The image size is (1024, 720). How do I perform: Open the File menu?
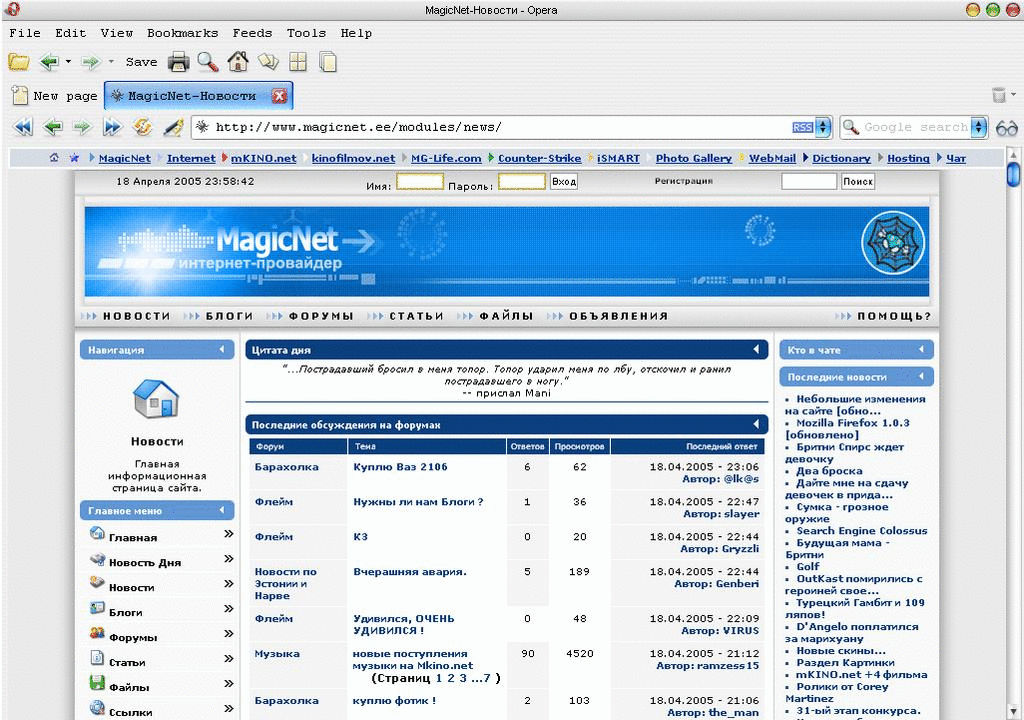click(25, 33)
